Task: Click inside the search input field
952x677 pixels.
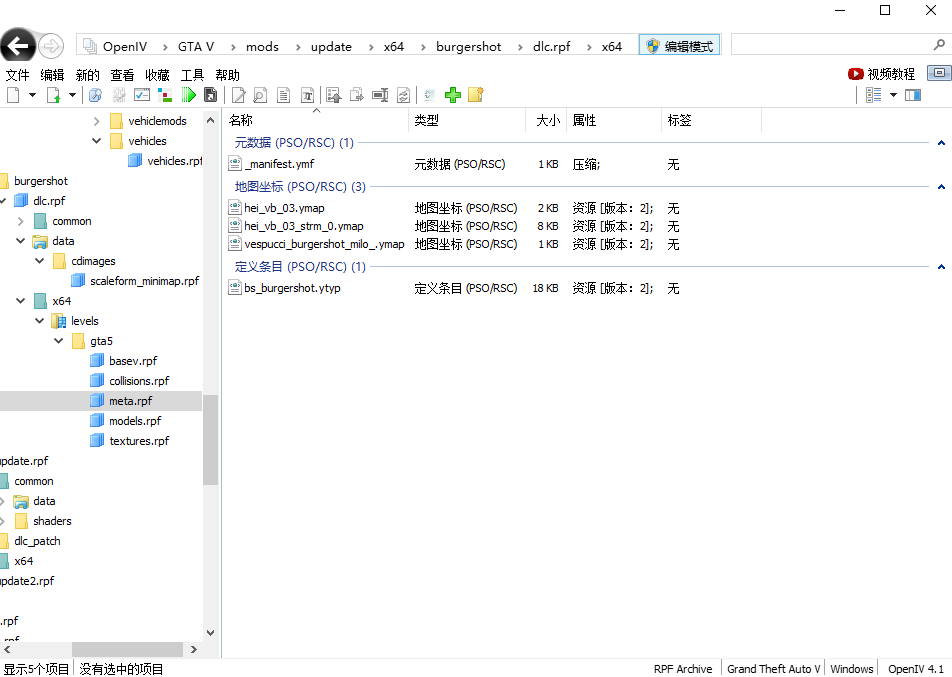Action: [832, 45]
